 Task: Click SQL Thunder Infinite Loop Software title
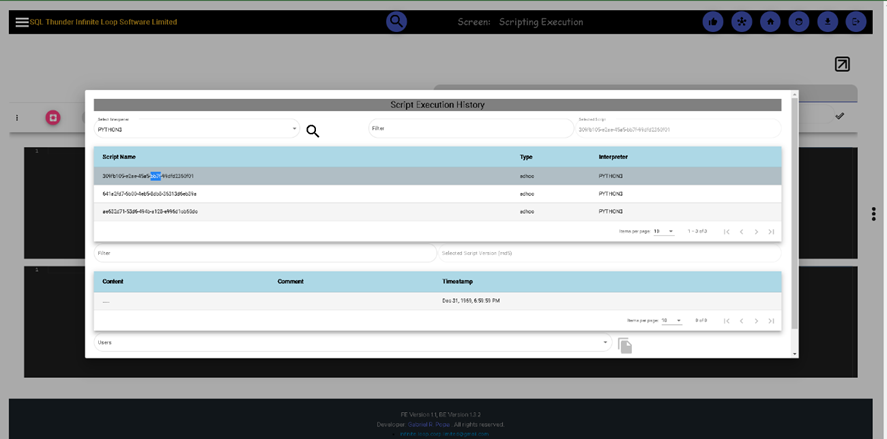pos(104,22)
